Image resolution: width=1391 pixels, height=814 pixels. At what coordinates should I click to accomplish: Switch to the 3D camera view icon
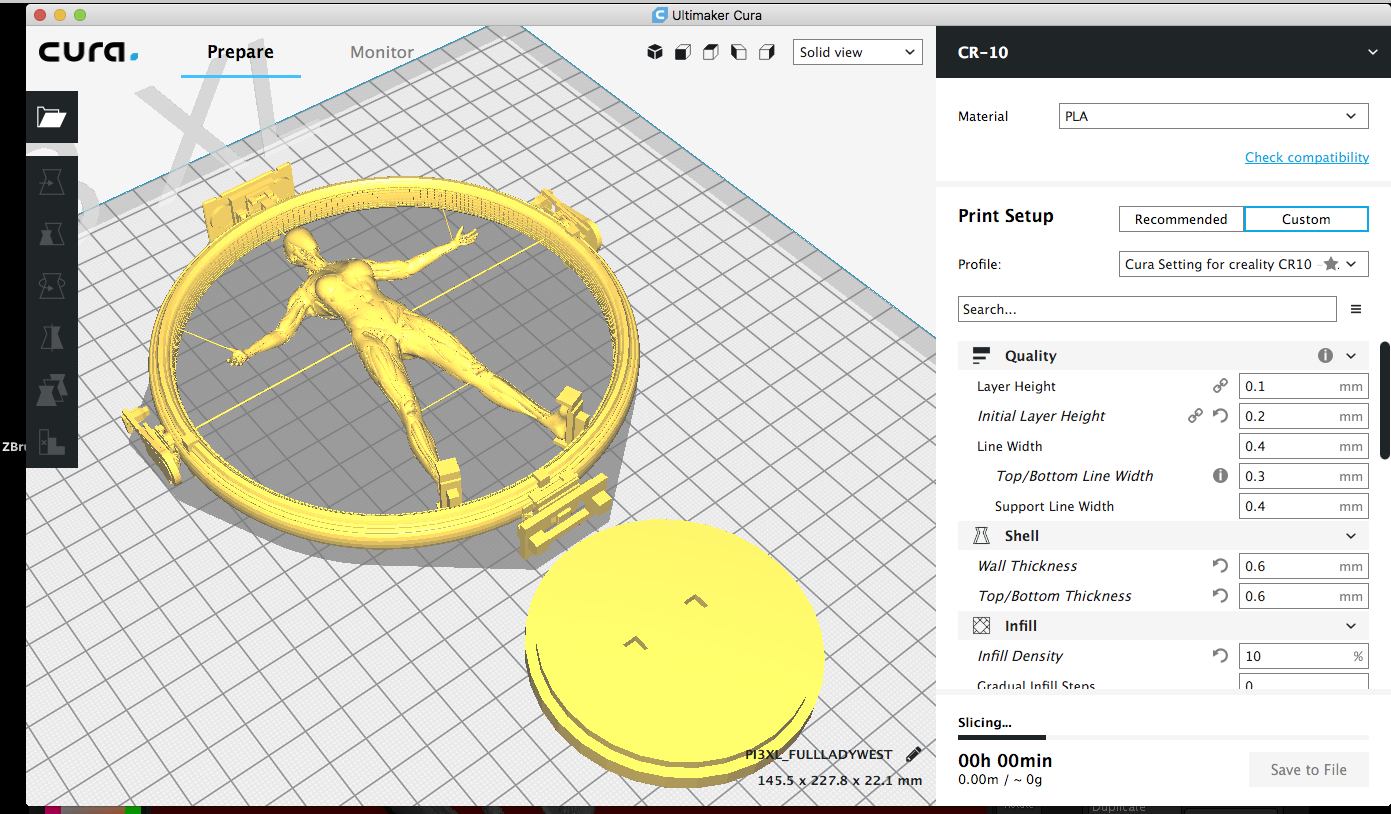point(655,52)
